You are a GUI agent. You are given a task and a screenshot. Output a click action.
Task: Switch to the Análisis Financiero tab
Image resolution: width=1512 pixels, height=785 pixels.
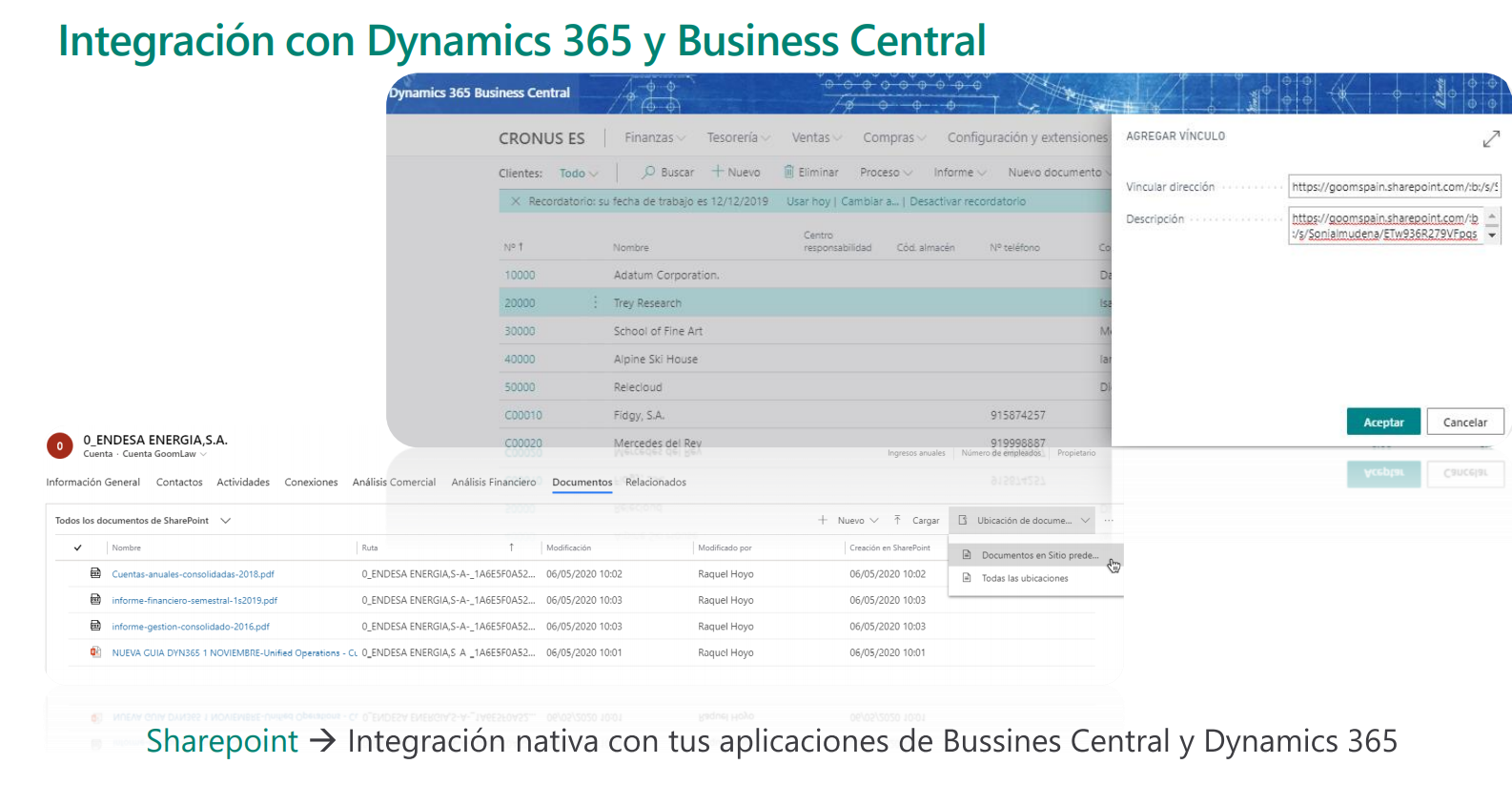tap(494, 482)
